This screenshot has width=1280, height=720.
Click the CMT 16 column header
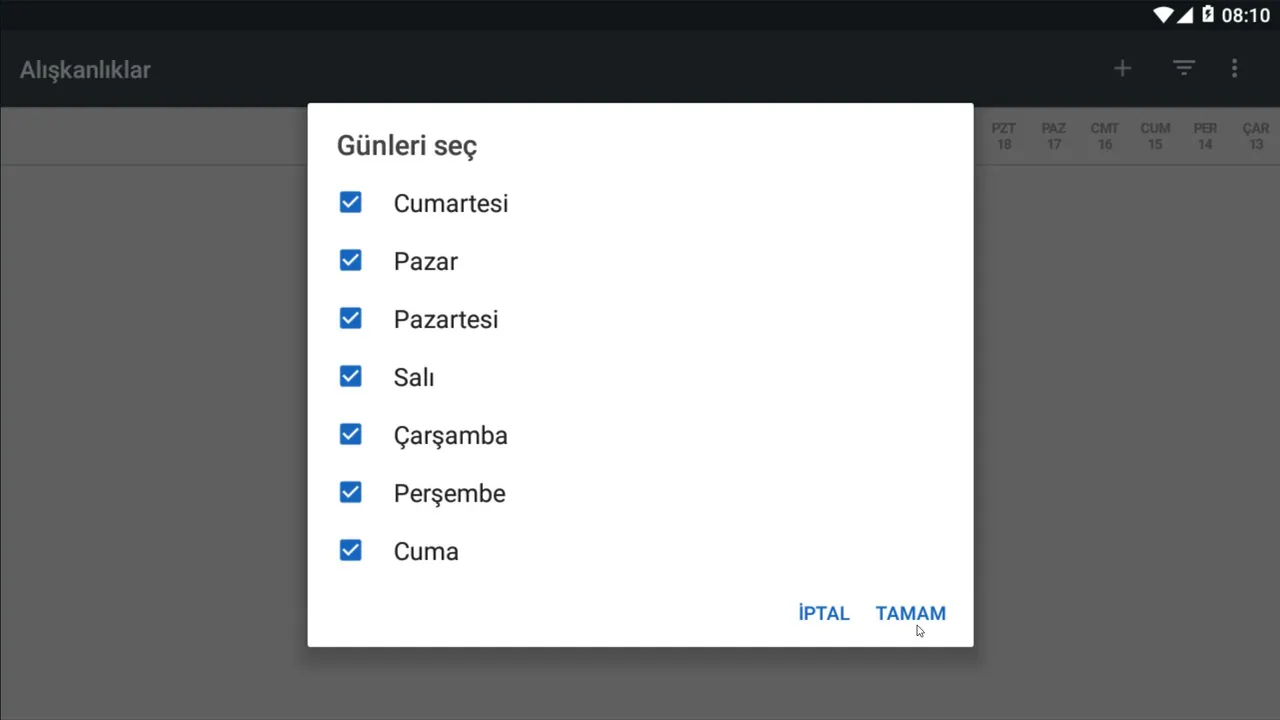[1105, 137]
